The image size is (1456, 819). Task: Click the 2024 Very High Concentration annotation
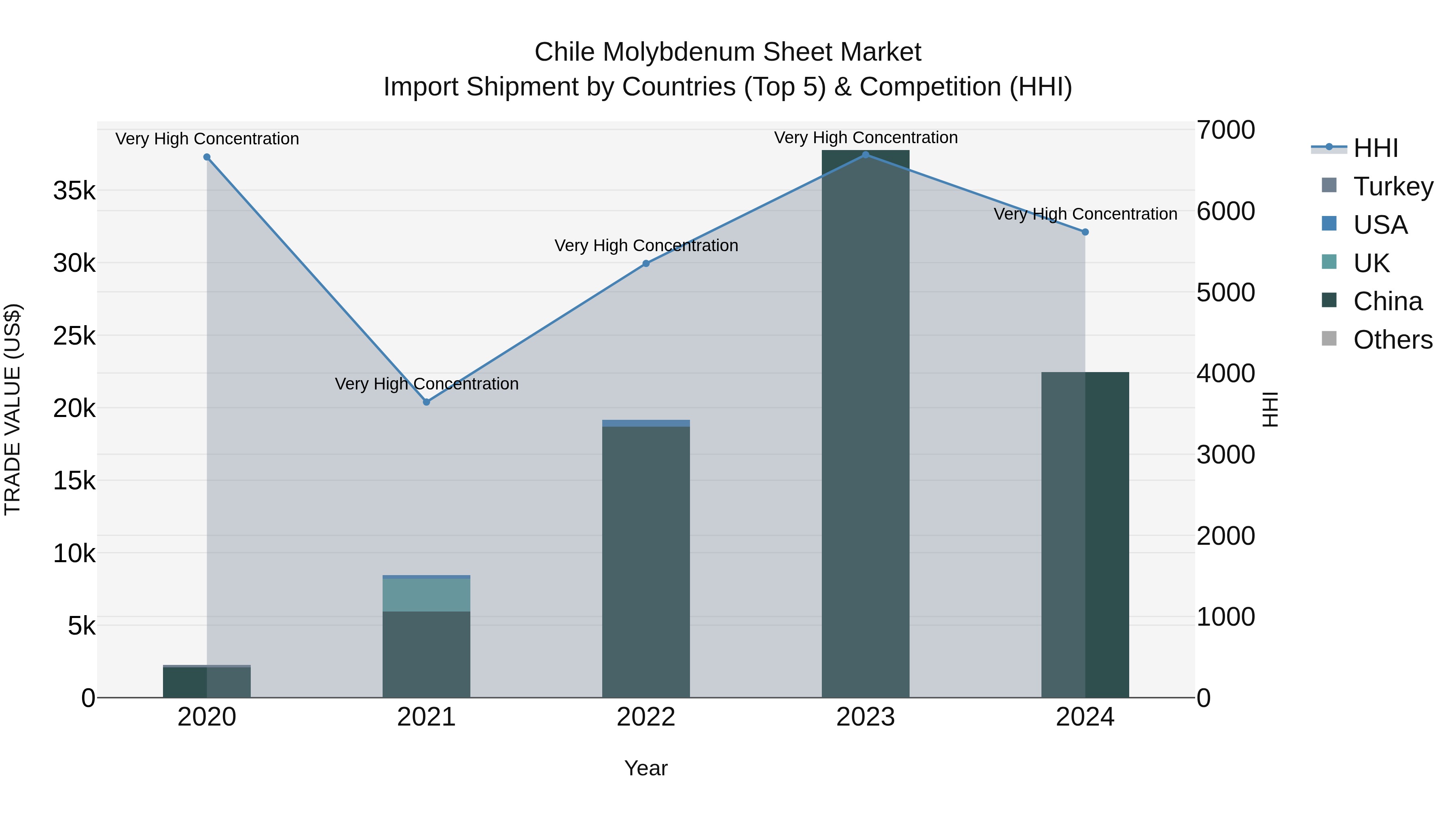[x=1085, y=214]
